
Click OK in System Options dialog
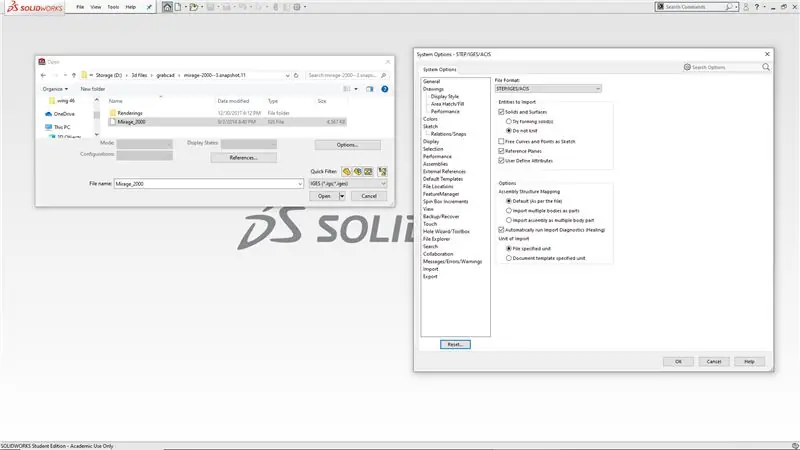click(x=678, y=361)
